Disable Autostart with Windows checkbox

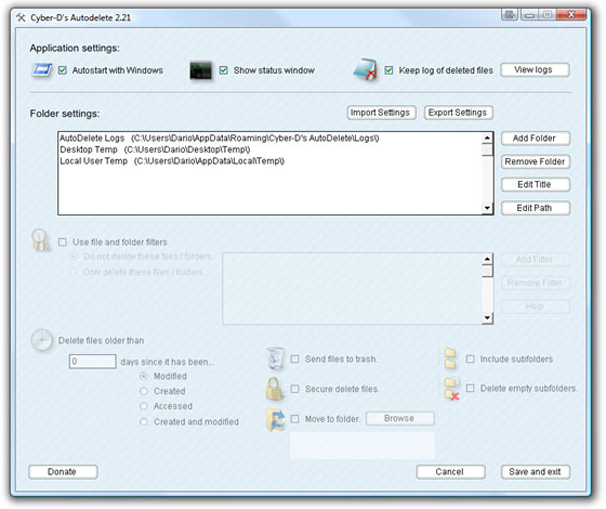[63, 71]
